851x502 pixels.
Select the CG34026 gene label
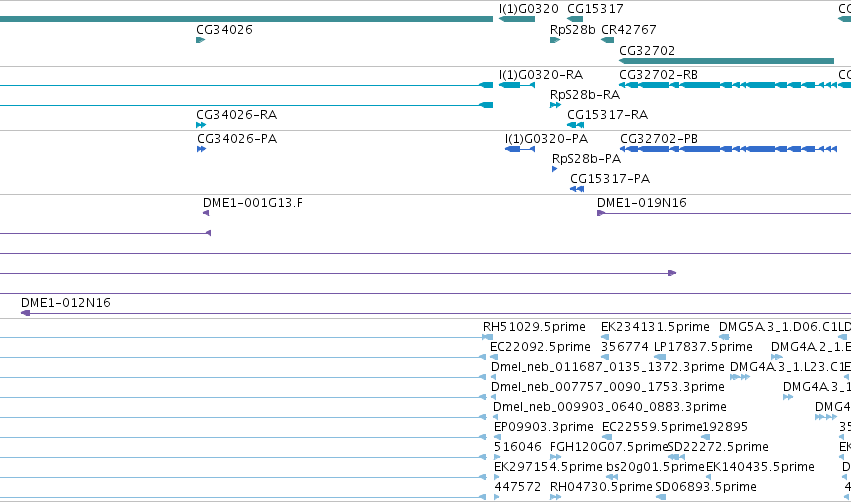[224, 30]
